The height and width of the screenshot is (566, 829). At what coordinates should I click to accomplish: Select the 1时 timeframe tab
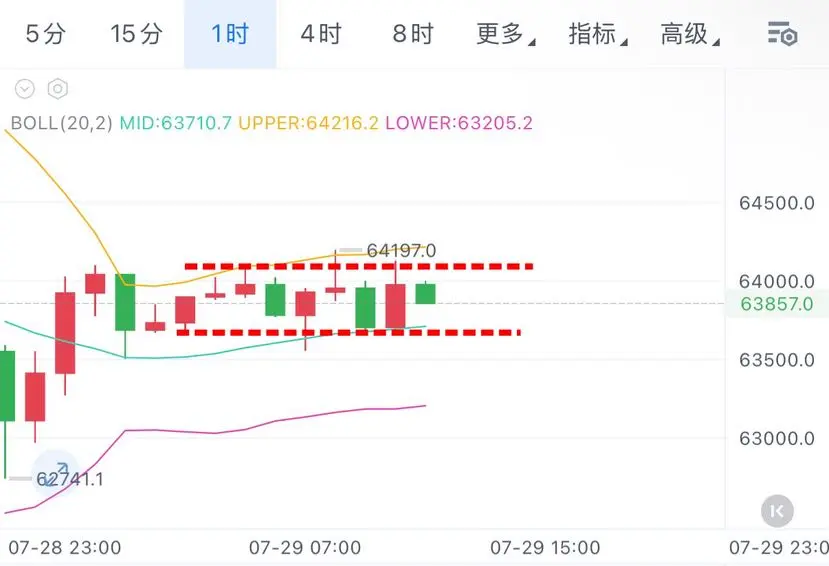[x=230, y=34]
